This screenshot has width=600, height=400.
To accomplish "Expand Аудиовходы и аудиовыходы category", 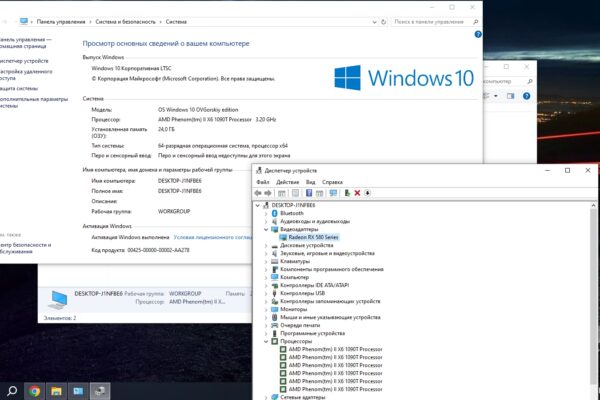I will click(266, 222).
